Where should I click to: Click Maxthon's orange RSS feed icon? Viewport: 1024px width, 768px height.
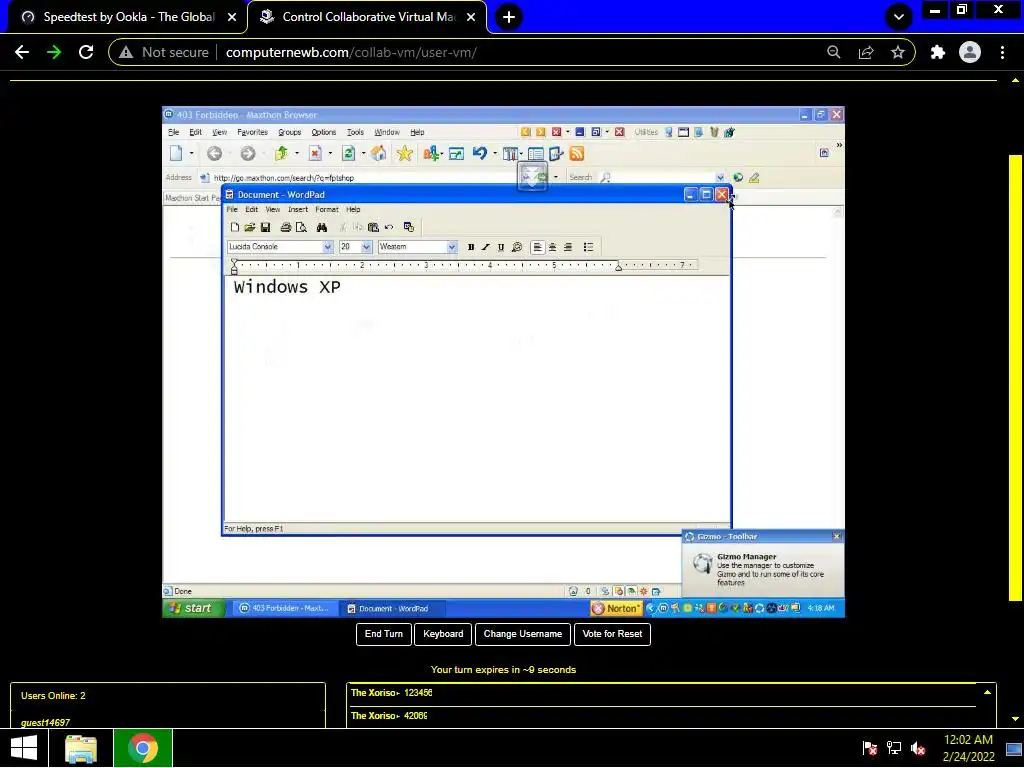coord(577,153)
